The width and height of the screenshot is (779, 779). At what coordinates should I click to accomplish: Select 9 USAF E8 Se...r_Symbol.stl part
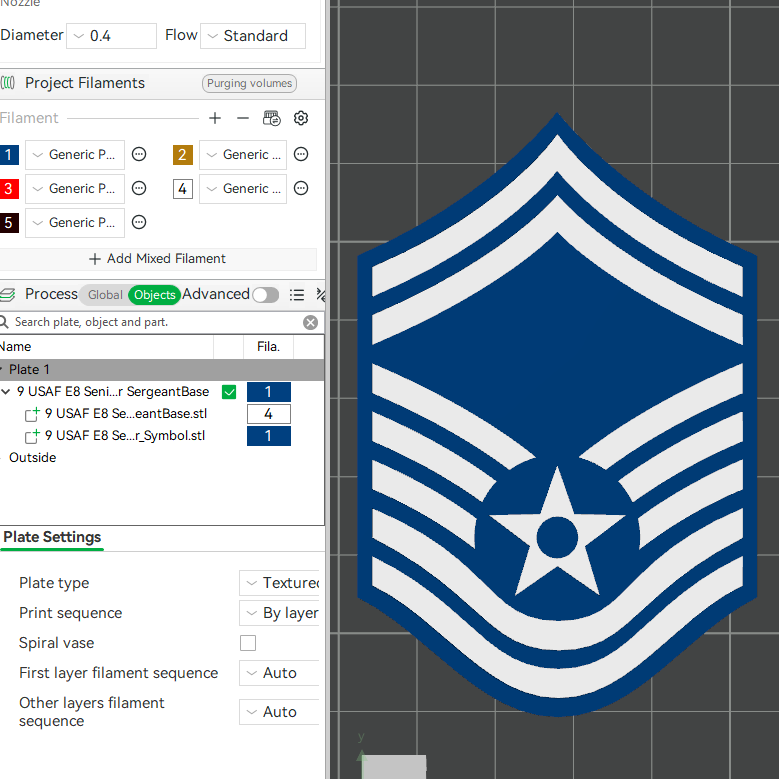pos(125,436)
